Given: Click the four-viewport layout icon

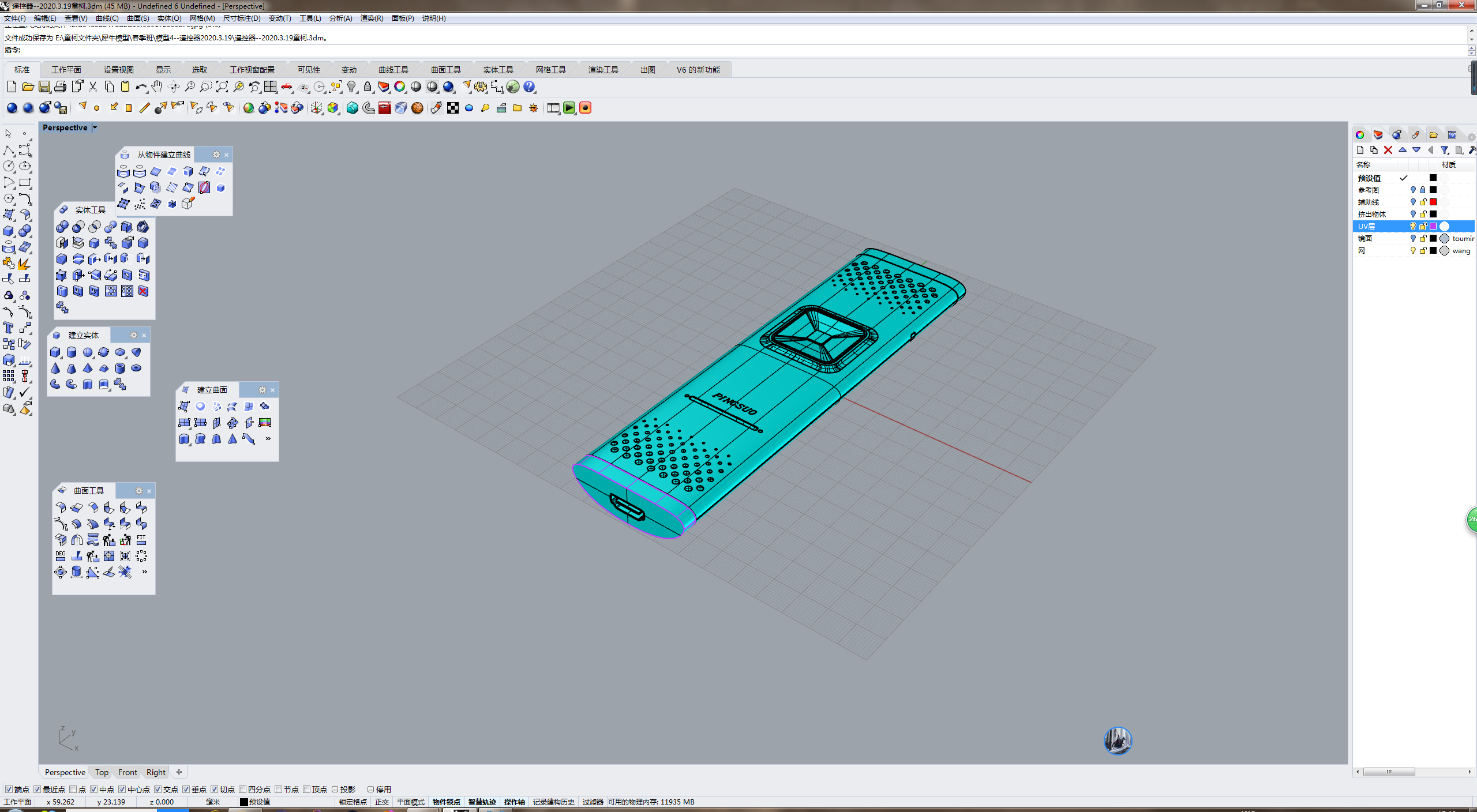Looking at the screenshot, I should tap(270, 87).
